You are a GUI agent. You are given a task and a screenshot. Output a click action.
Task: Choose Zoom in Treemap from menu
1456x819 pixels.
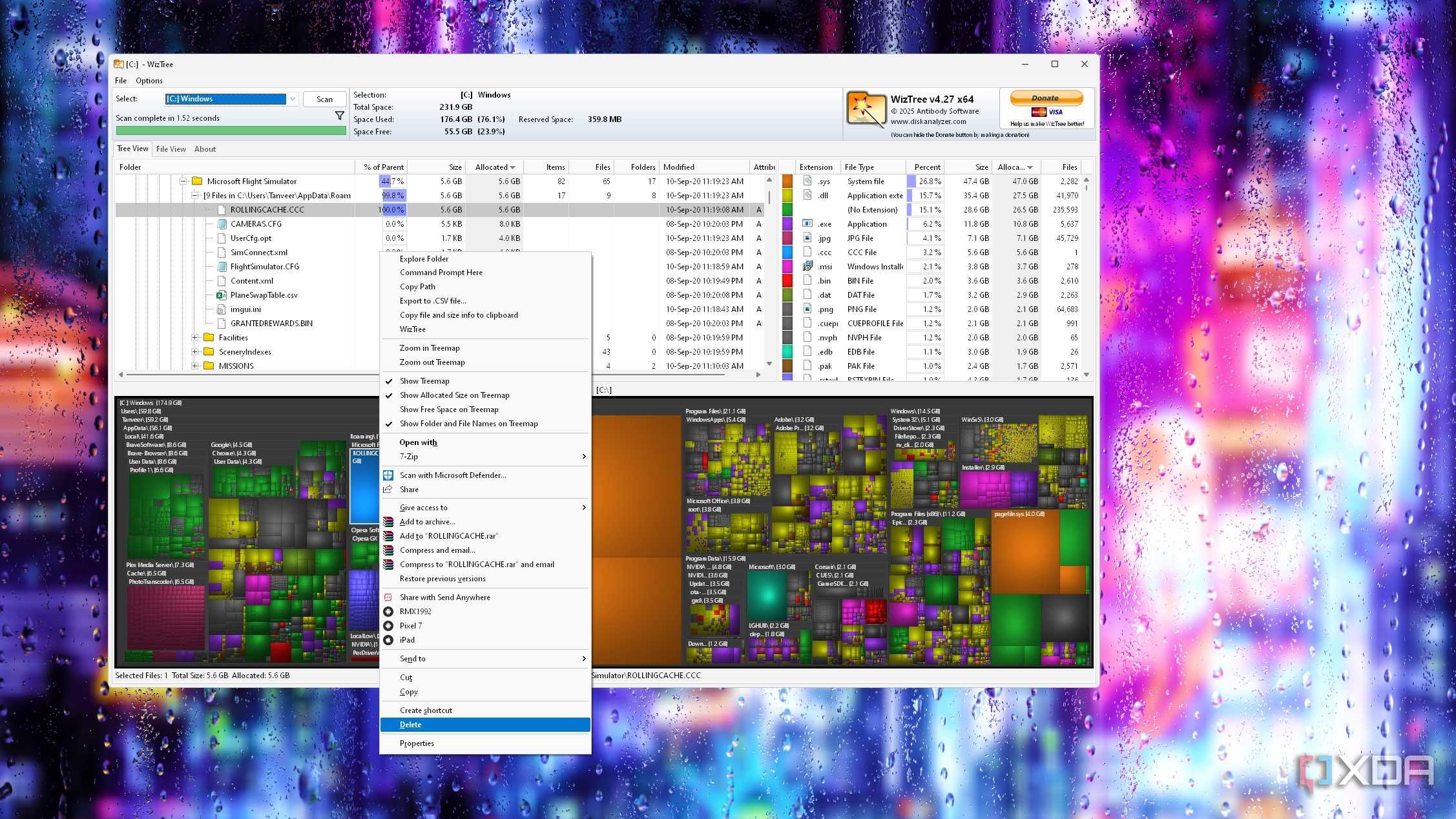[x=485, y=348]
